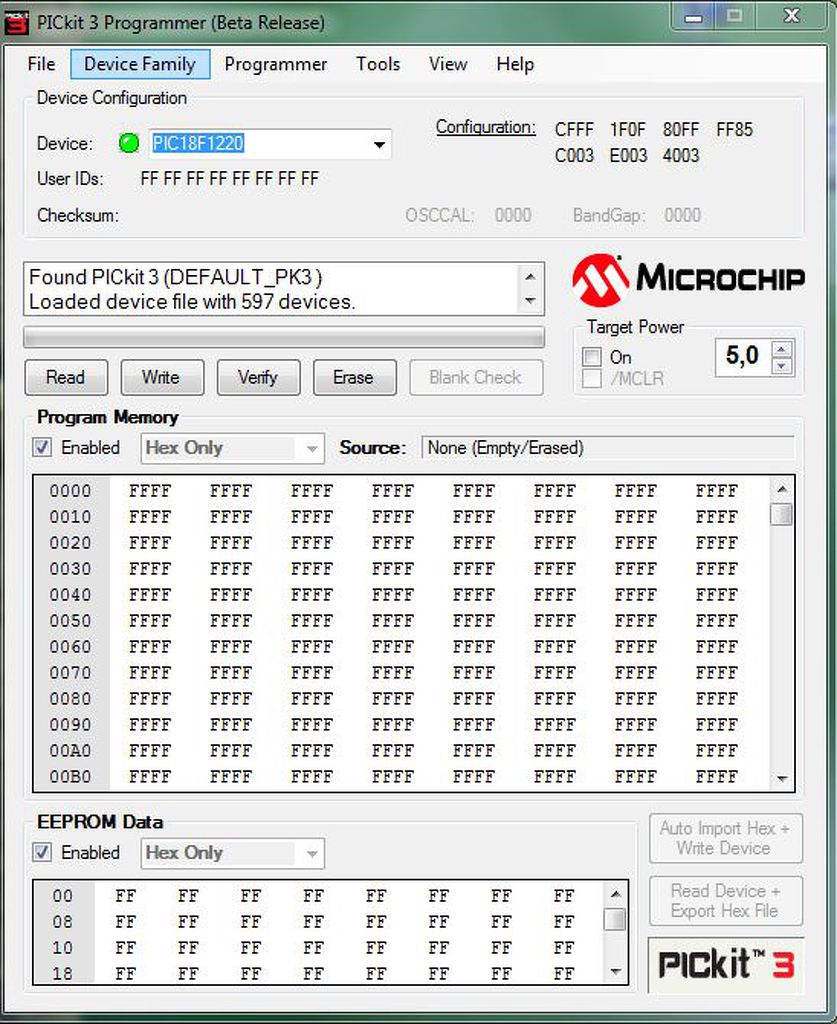Image resolution: width=837 pixels, height=1024 pixels.
Task: Click Program Memory scrollbar down arrow
Action: click(782, 778)
